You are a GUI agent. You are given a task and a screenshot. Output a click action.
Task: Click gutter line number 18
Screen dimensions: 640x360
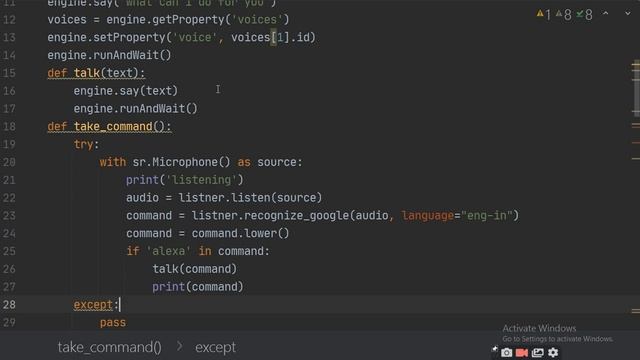9,127
